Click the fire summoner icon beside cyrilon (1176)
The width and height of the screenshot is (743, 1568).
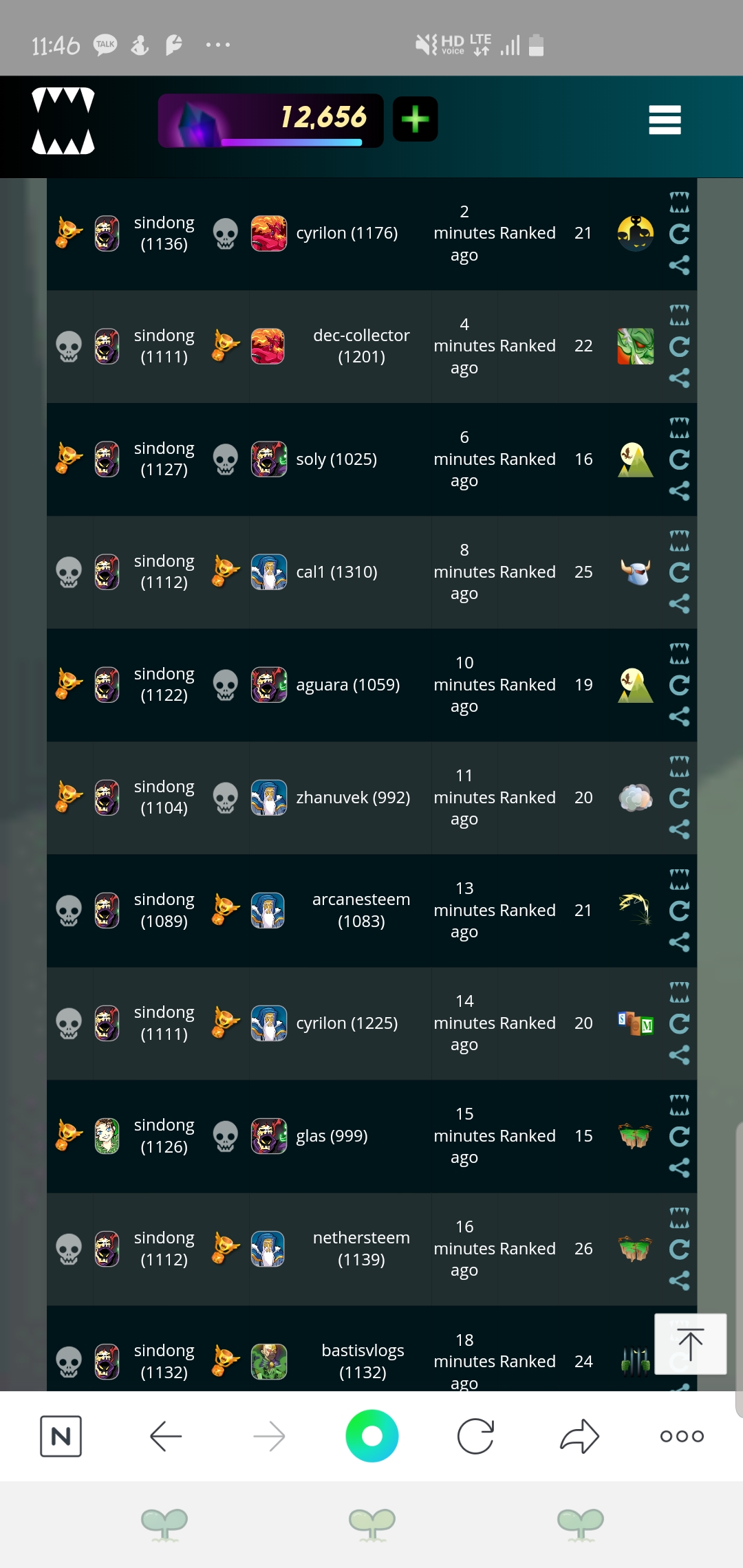pos(268,233)
